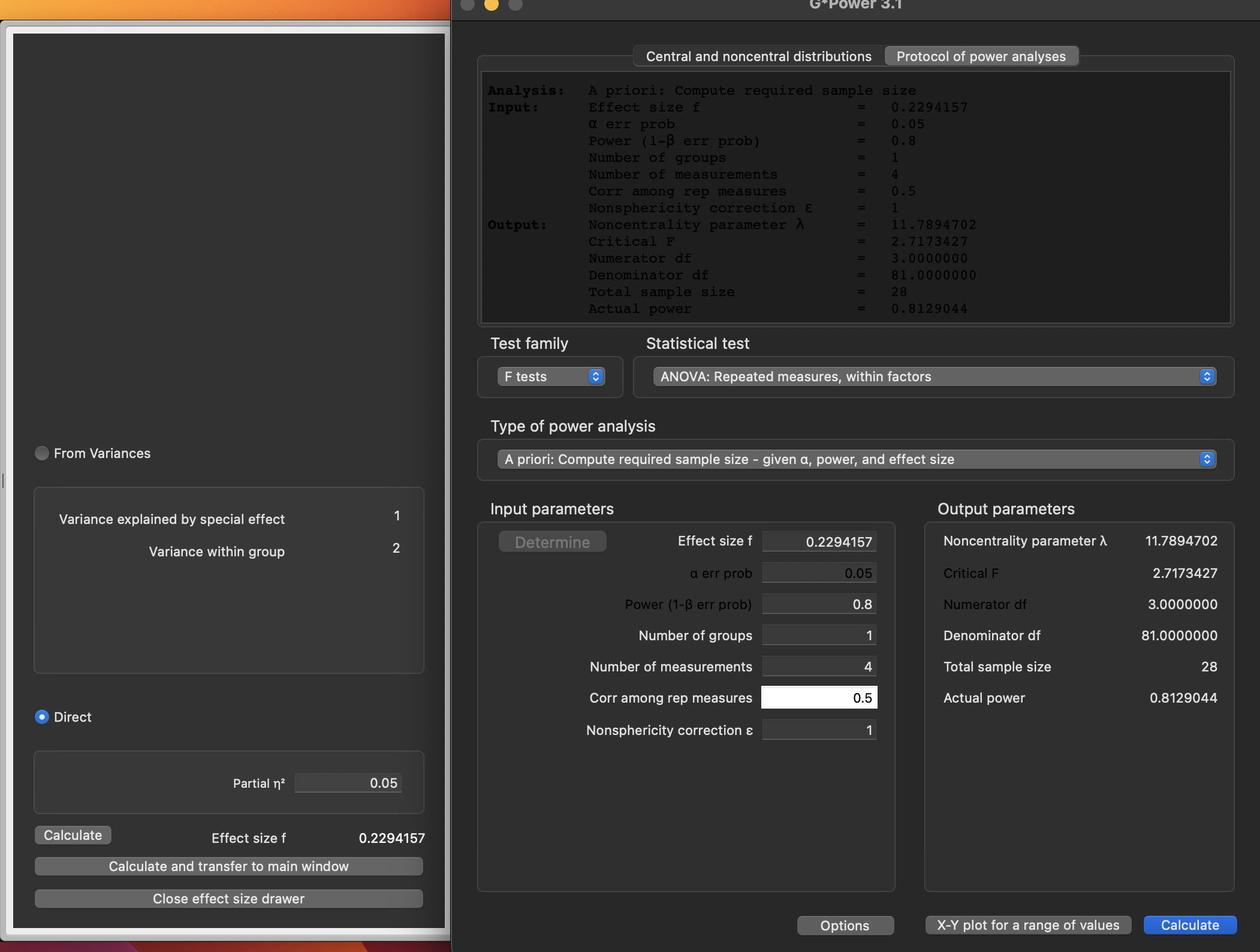
Task: Select the From Variances radio button
Action: pos(42,453)
